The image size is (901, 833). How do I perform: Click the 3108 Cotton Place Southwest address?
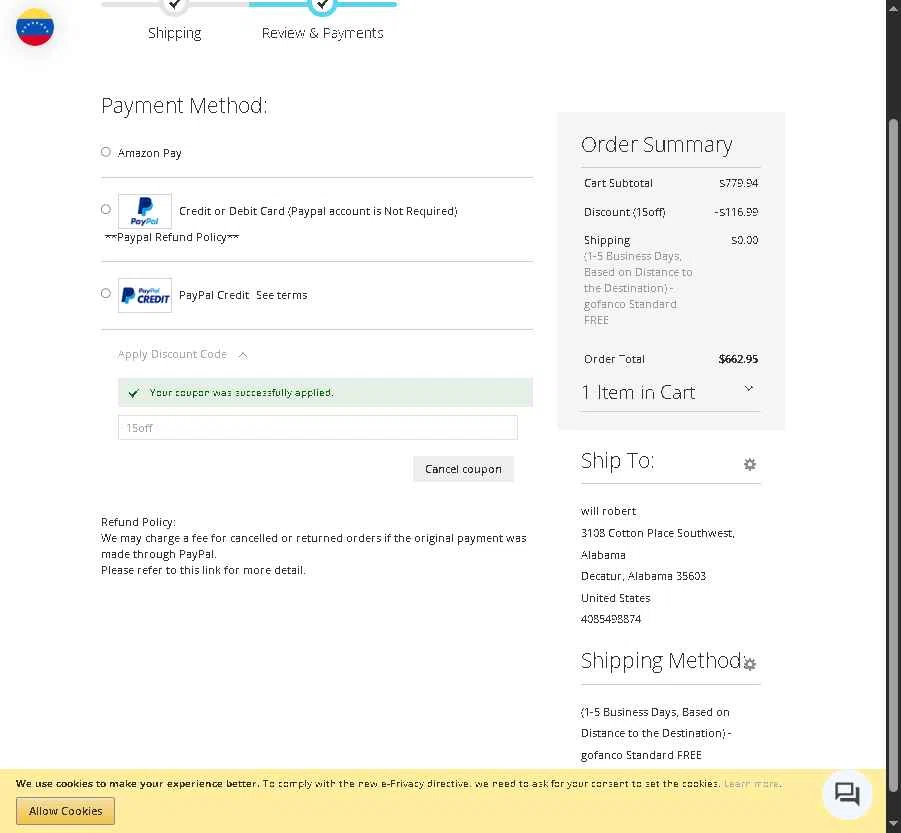[x=657, y=533]
